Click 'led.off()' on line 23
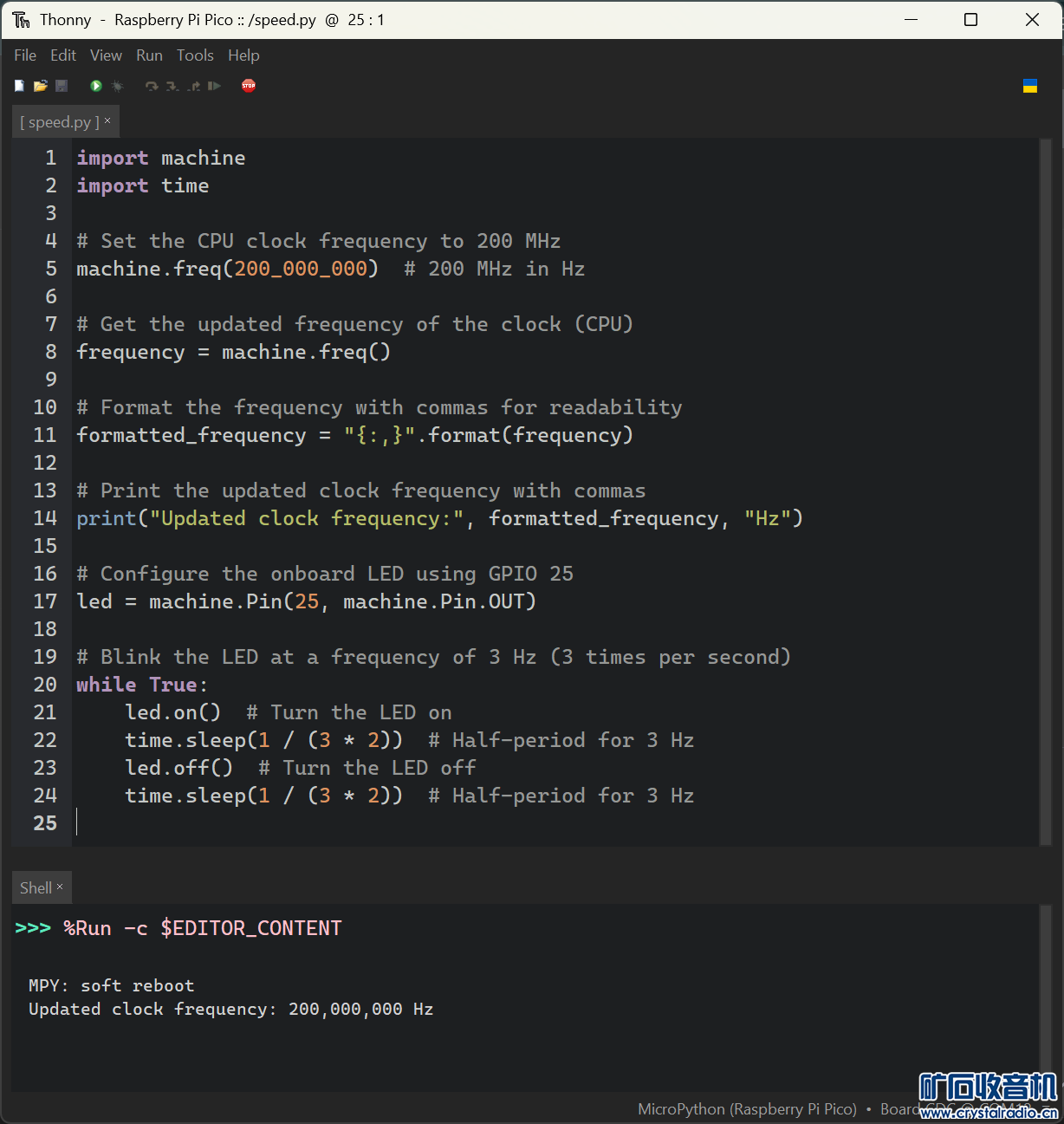This screenshot has width=1064, height=1124. [179, 768]
